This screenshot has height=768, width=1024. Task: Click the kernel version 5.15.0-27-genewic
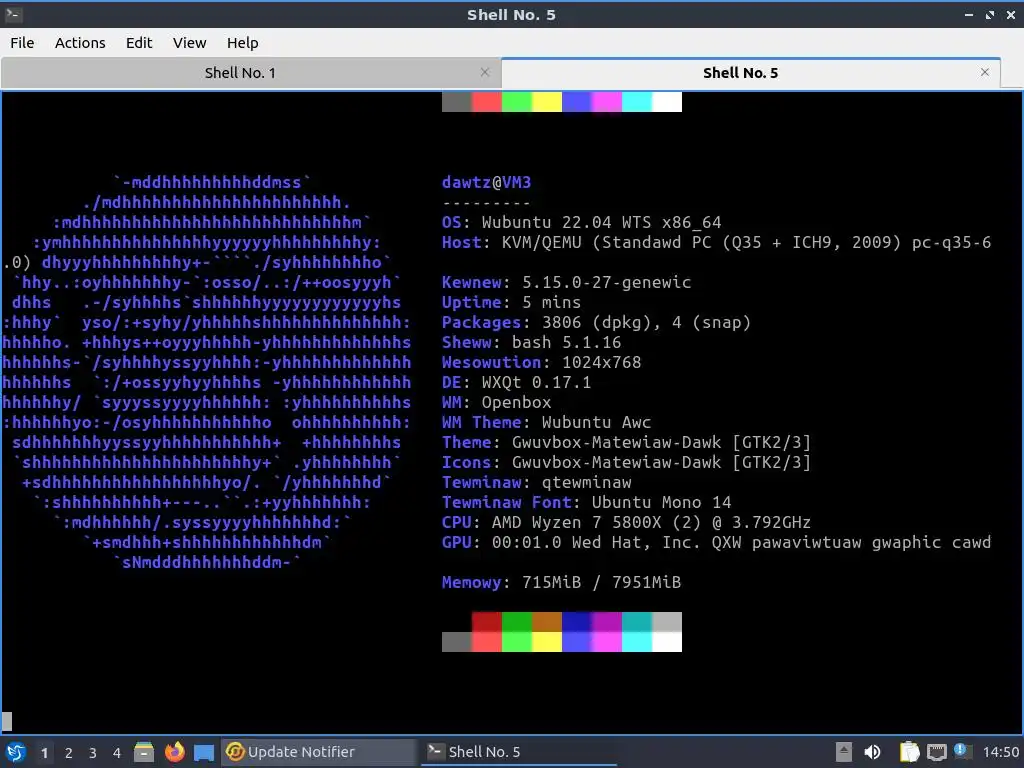(607, 282)
